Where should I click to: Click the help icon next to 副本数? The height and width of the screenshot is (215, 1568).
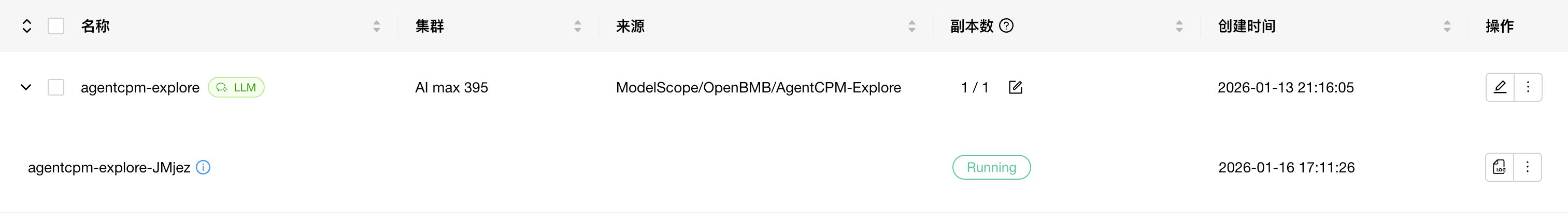coord(1007,25)
